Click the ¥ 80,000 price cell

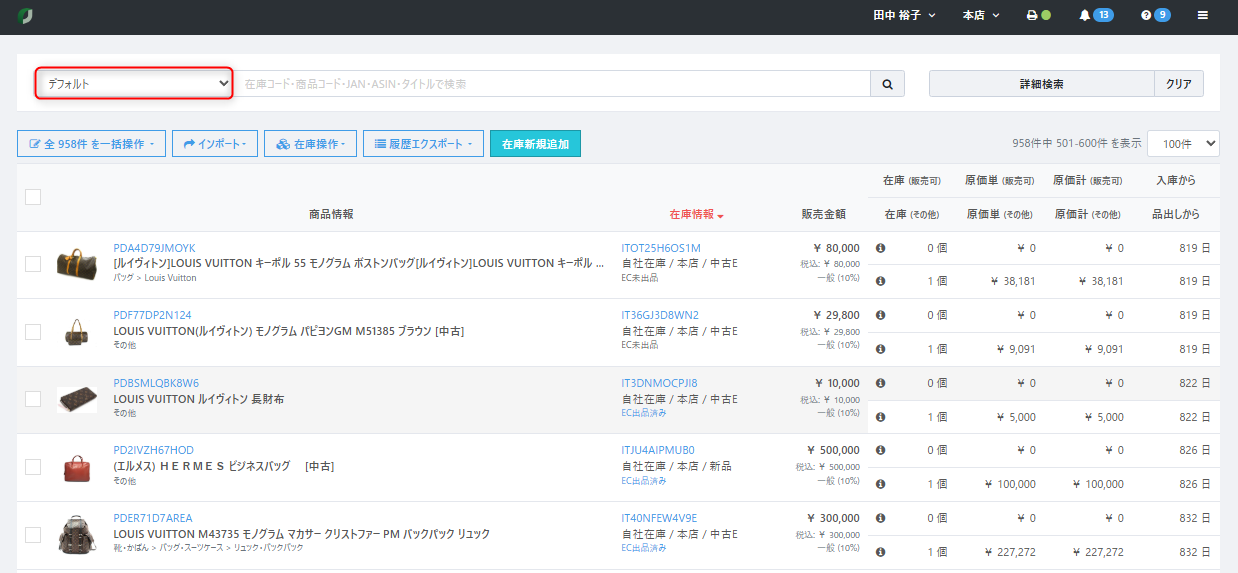836,248
